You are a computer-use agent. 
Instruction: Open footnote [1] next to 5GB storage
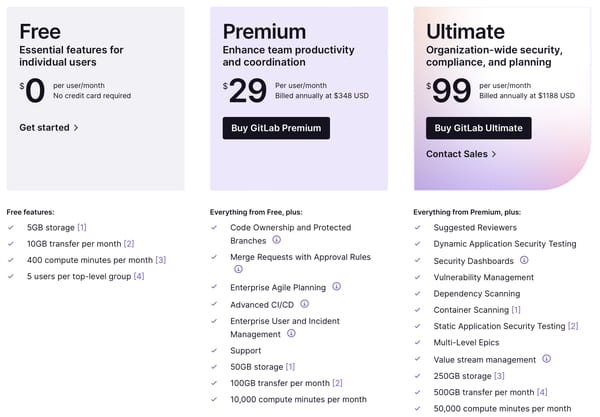82,228
